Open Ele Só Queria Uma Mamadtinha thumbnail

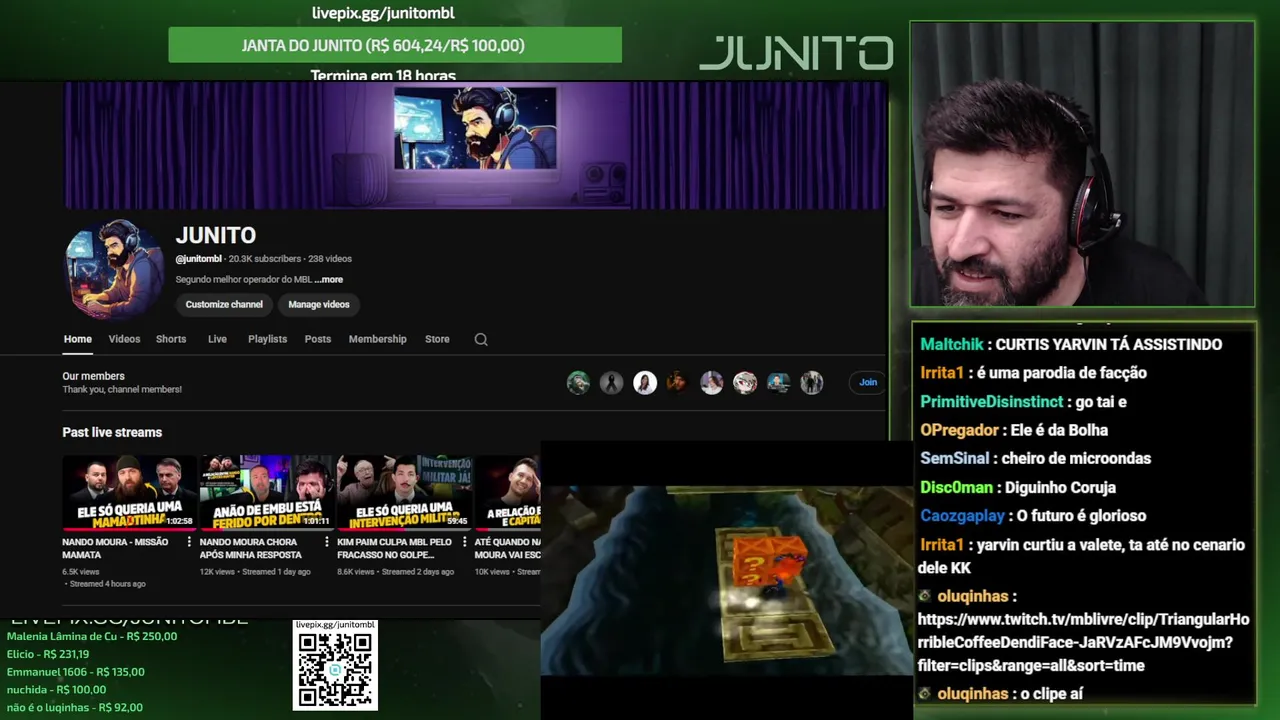(x=129, y=492)
